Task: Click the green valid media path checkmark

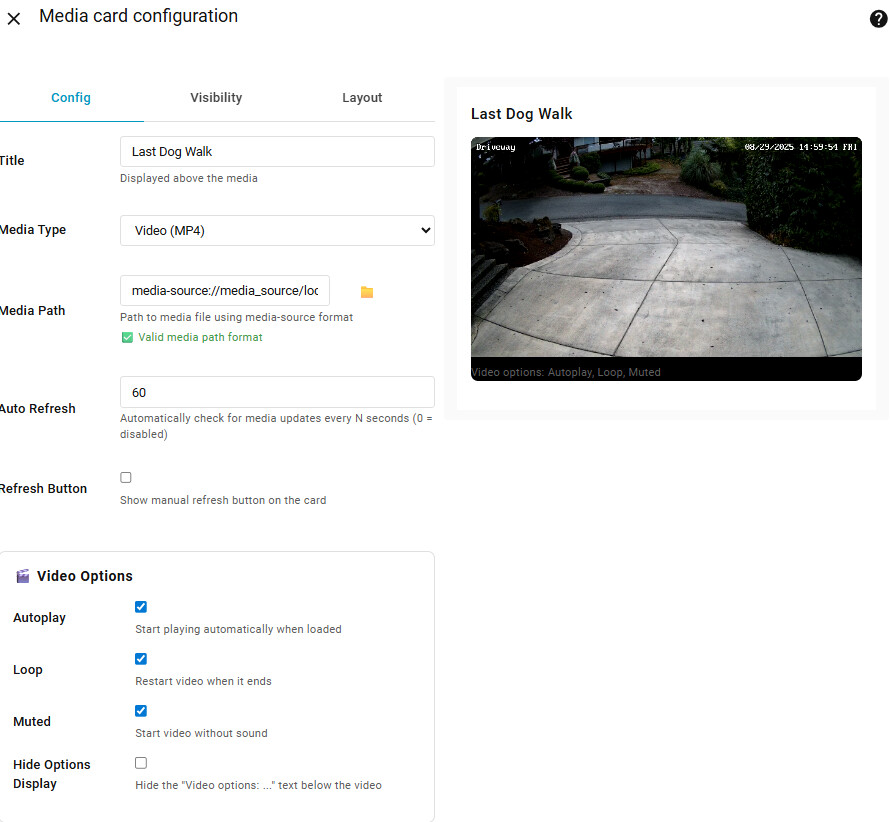Action: tap(126, 338)
